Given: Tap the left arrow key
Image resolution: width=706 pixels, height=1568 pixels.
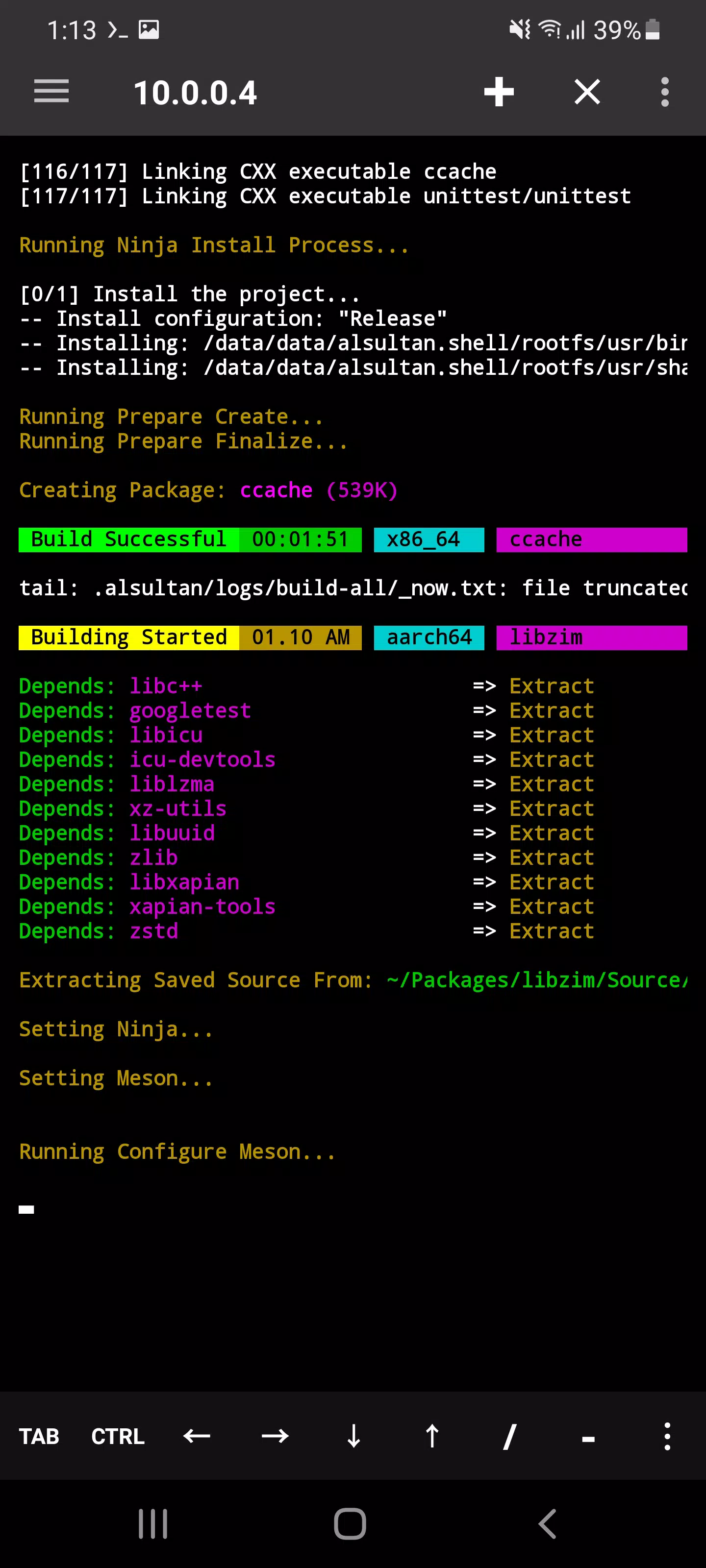Looking at the screenshot, I should click(196, 1436).
